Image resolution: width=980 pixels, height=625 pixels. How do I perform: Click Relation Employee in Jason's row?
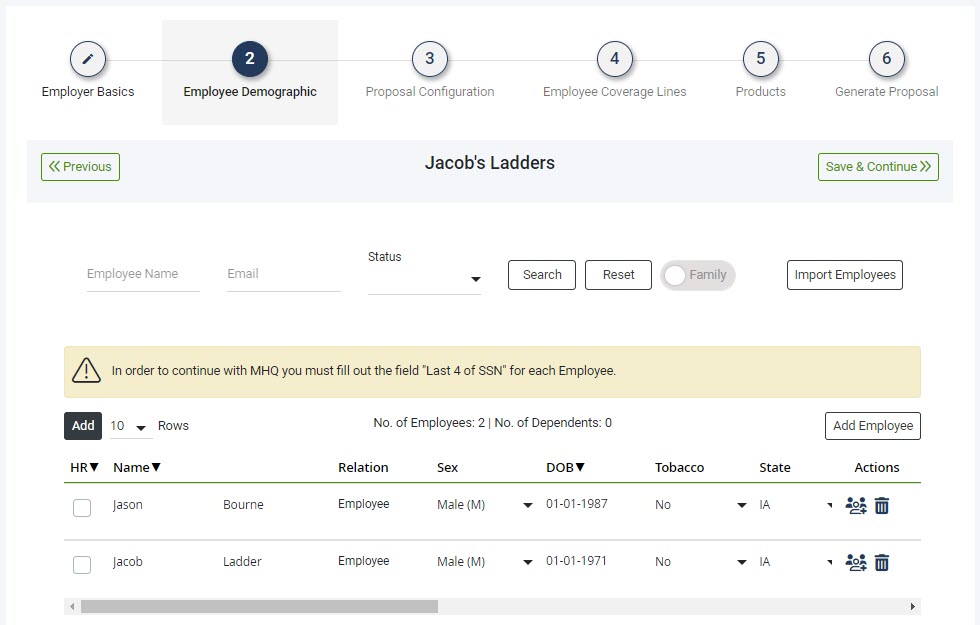[x=364, y=504]
